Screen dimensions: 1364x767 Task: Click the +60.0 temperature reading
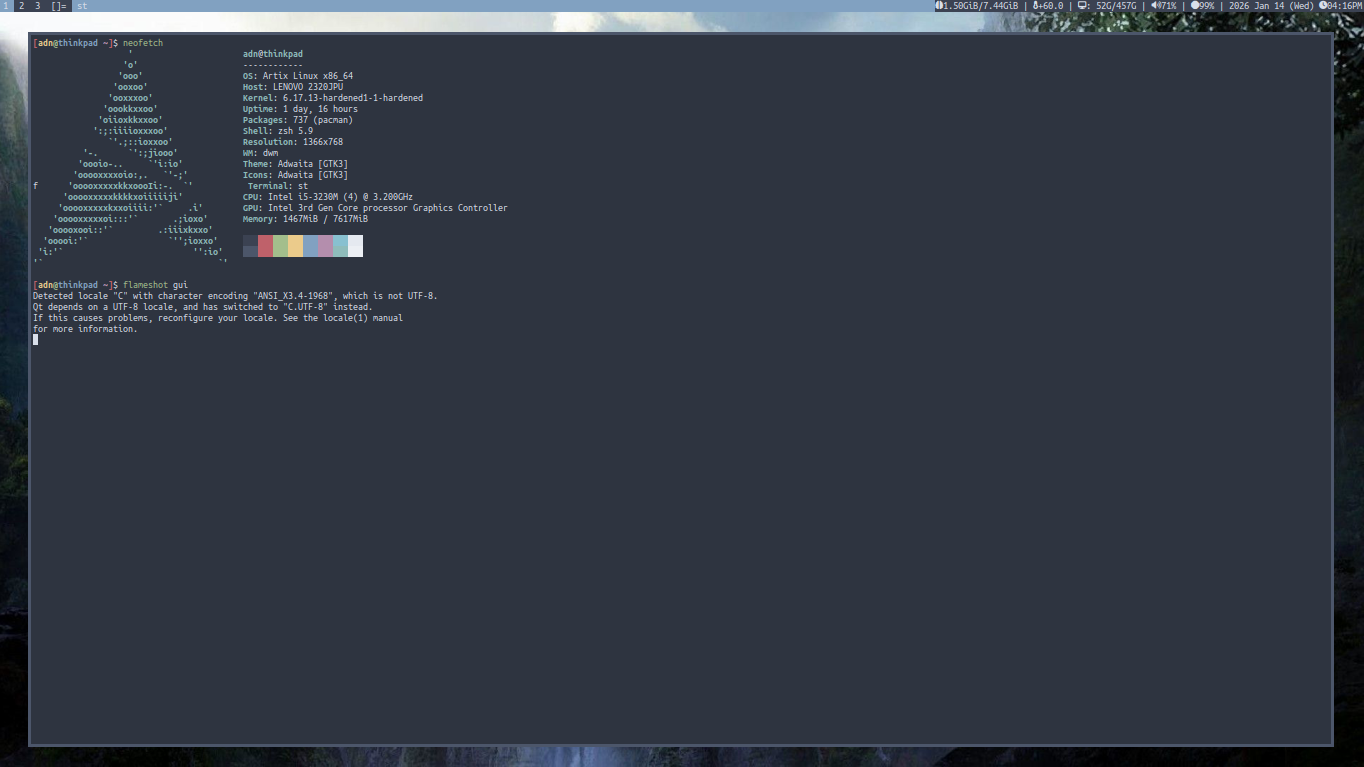[1052, 6]
